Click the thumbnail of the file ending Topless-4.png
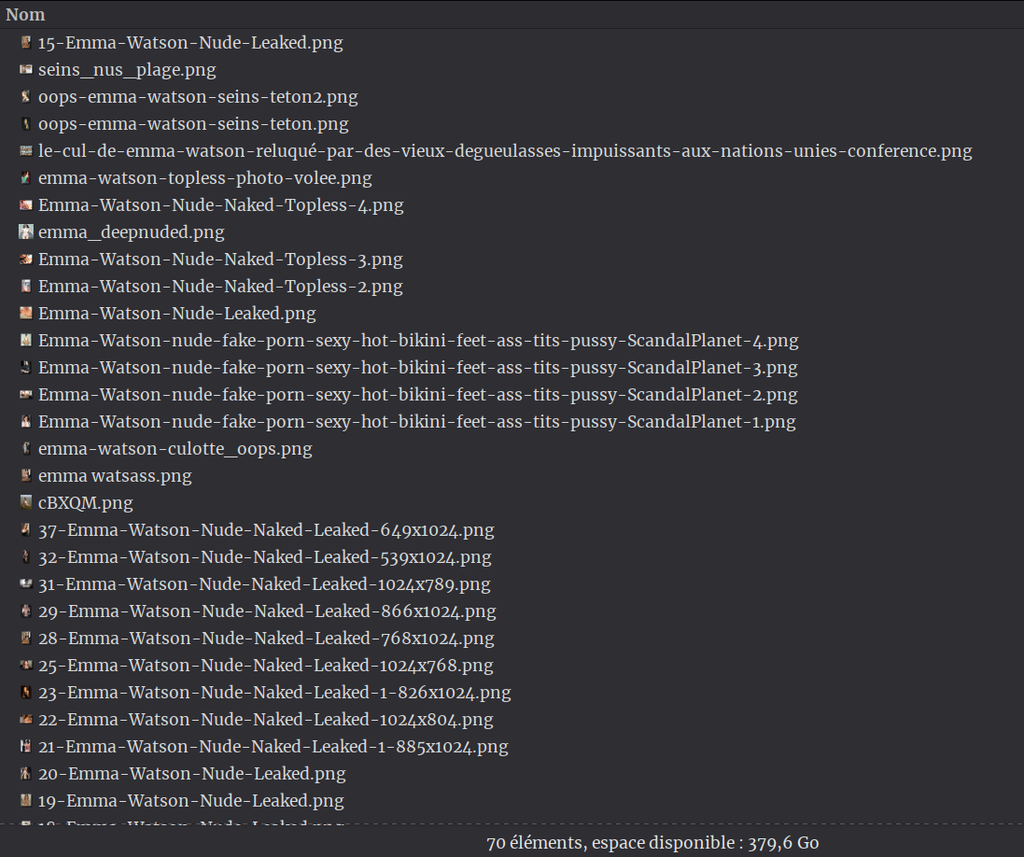The image size is (1024, 857). (x=26, y=205)
